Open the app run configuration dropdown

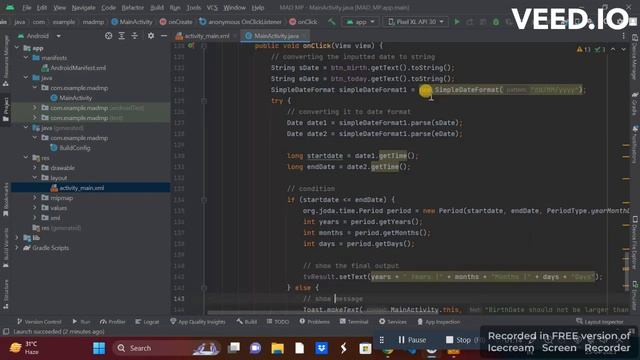(x=360, y=22)
